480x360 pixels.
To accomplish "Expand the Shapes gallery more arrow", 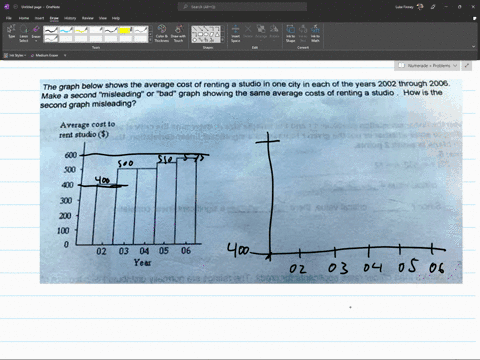I will pyautogui.click(x=222, y=40).
